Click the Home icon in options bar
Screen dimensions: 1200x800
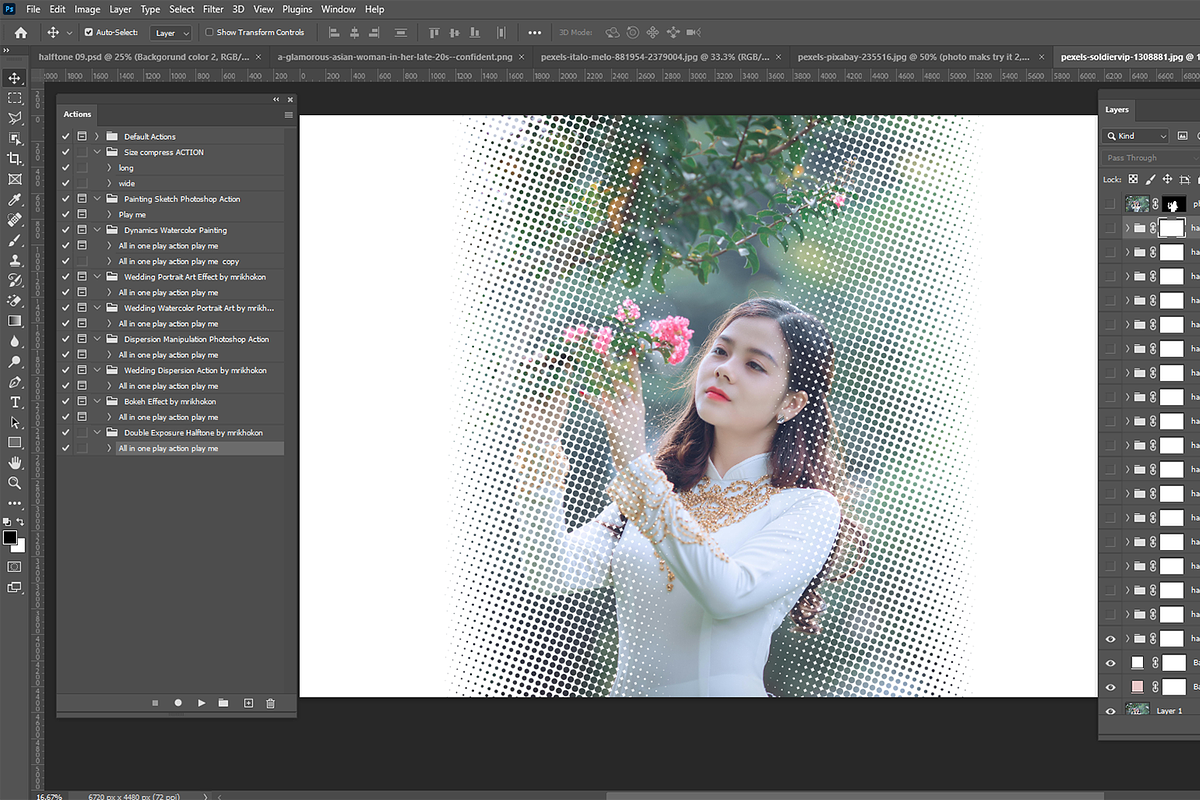[20, 32]
